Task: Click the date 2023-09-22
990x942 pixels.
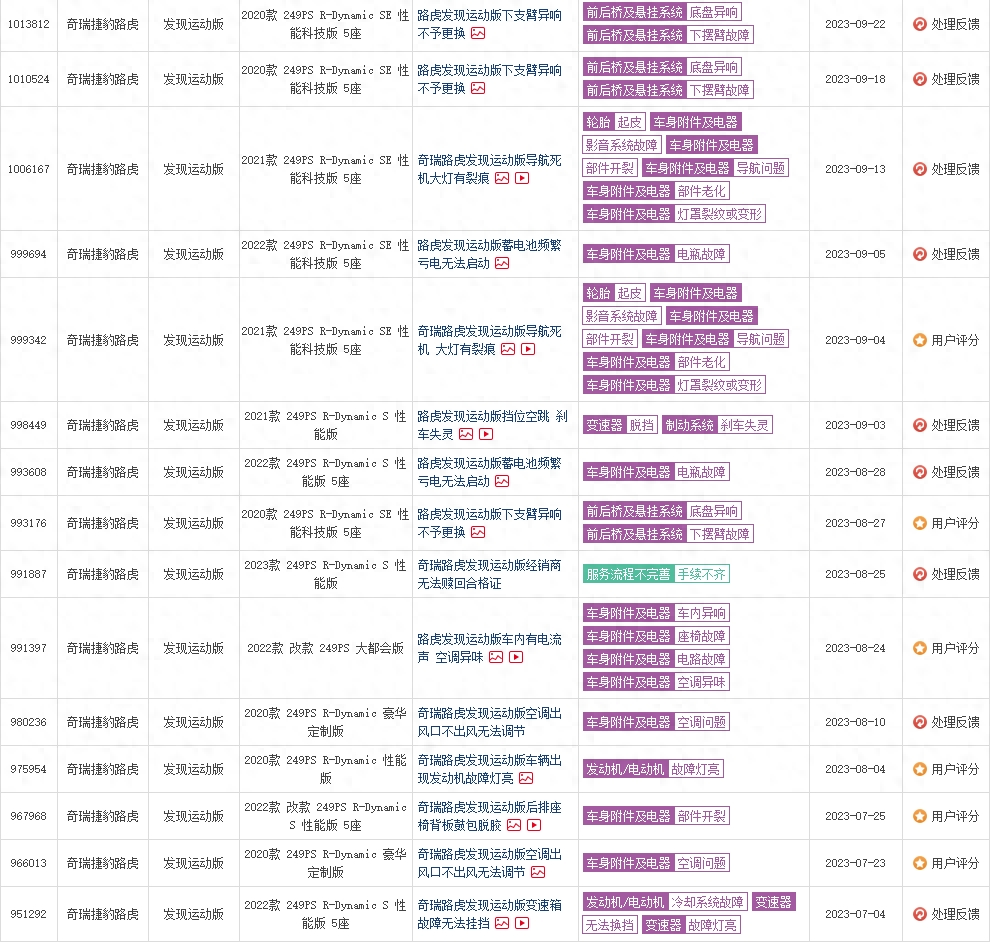Action: 855,24
